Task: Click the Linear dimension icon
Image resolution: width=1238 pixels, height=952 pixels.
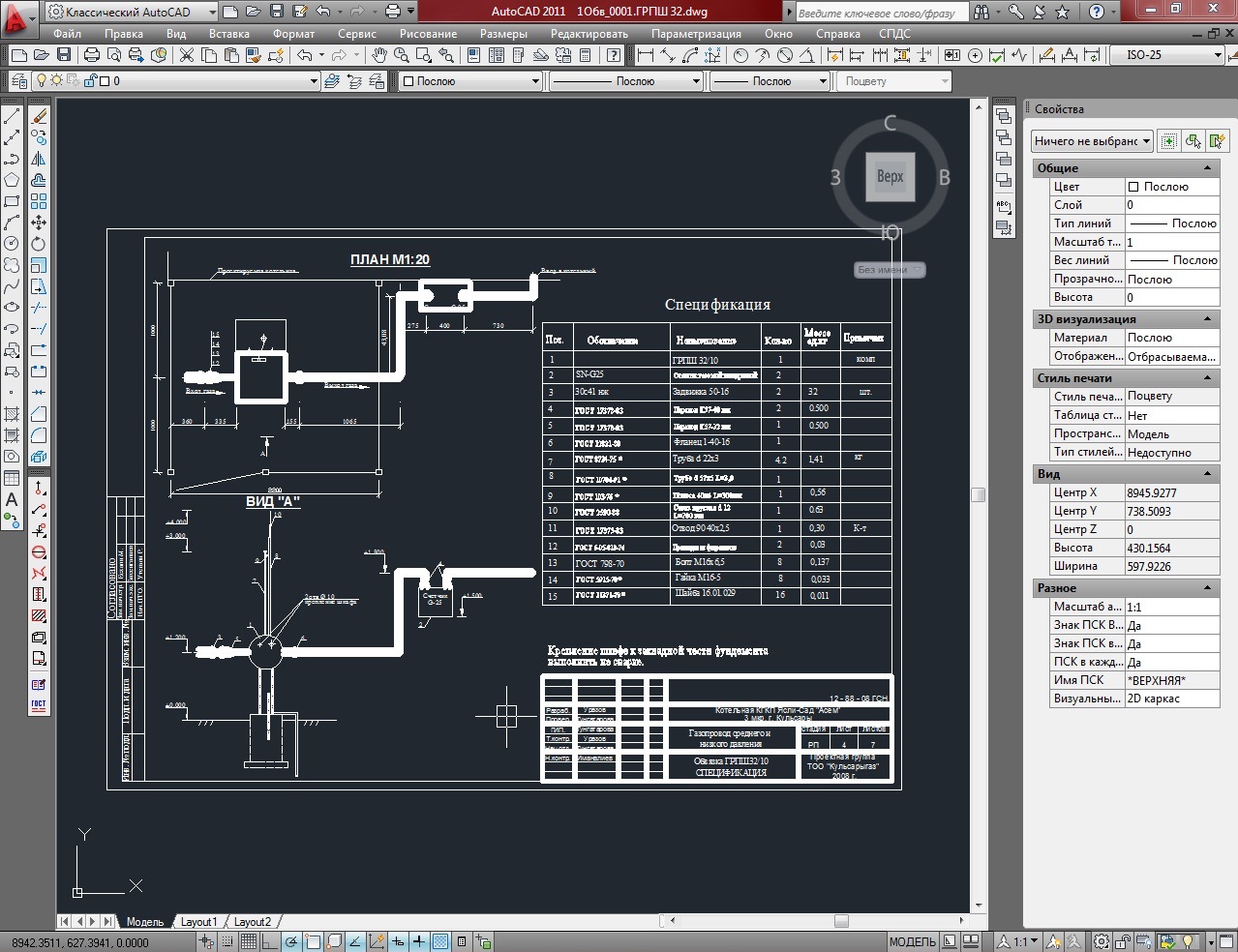Action: pyautogui.click(x=646, y=56)
